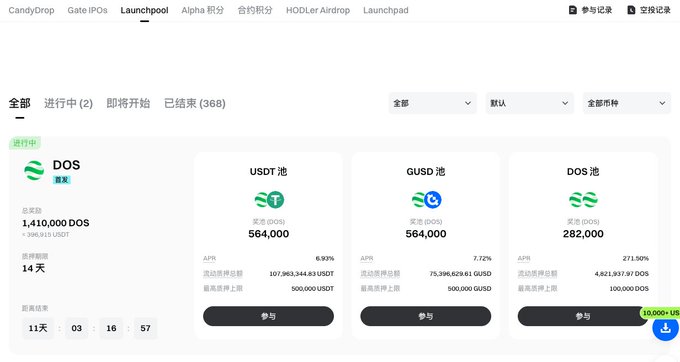This screenshot has width=680, height=362.
Task: Open the Alpha 积分 tab
Action: point(203,10)
